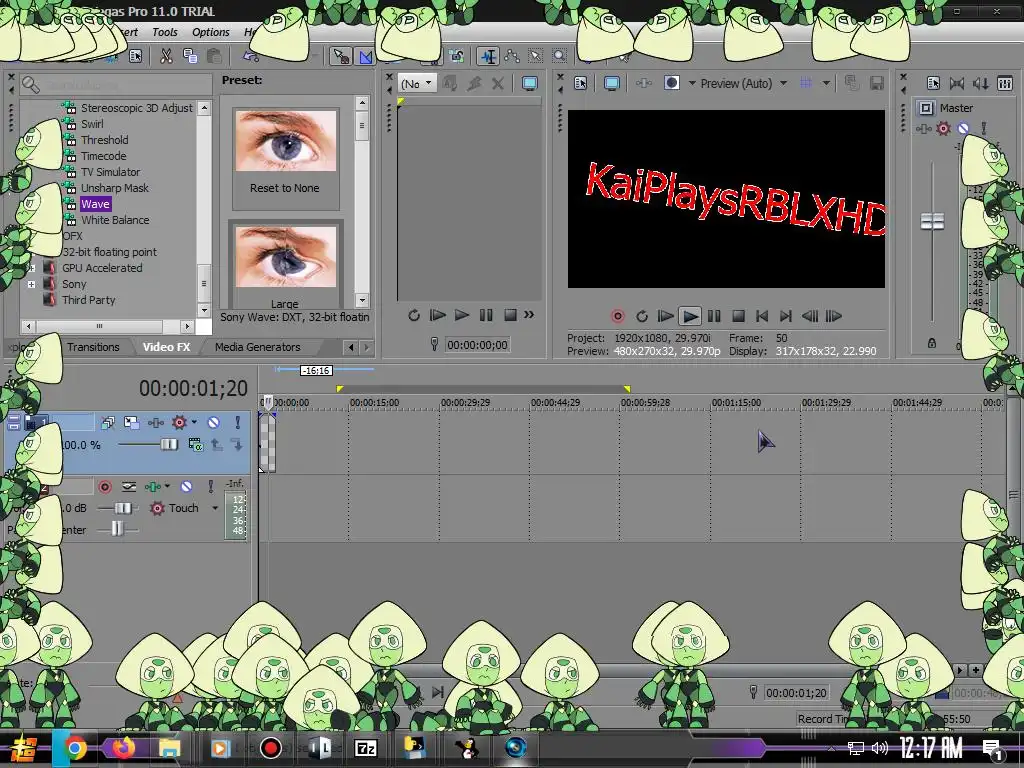Arm the audio track for record
Screen dimensions: 1024x768
[104, 487]
